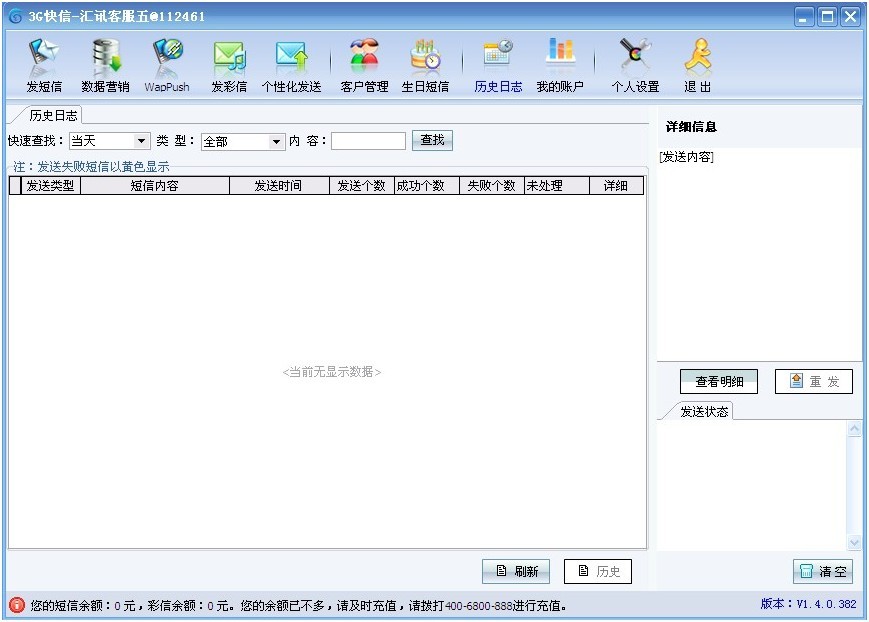Open 个人设置 personal settings
Viewport: 869px width, 622px height.
point(635,65)
